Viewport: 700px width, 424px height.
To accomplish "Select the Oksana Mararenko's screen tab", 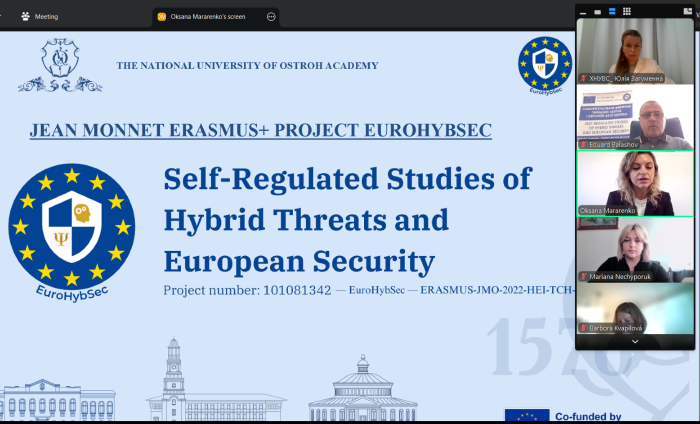I will click(x=214, y=17).
